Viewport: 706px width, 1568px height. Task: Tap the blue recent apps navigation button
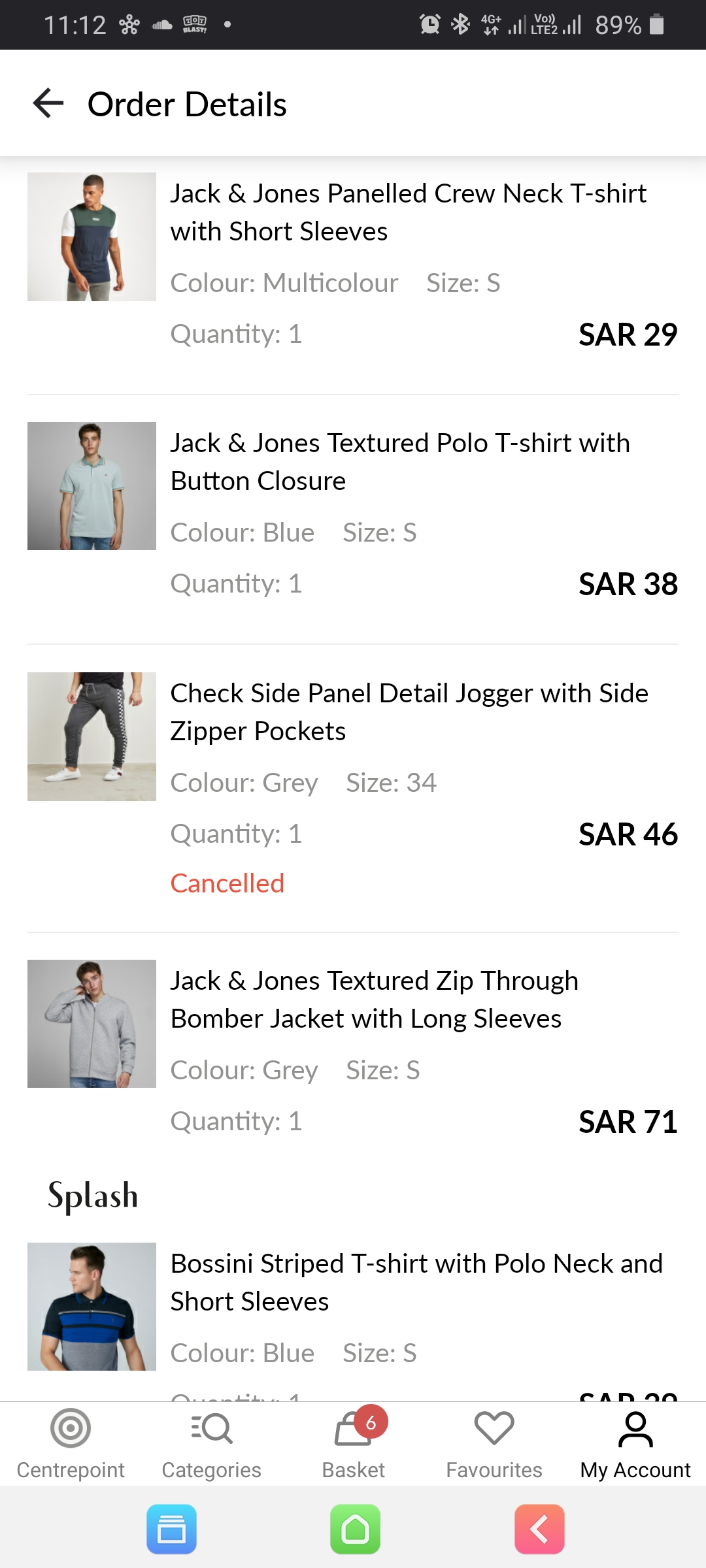(x=172, y=1529)
